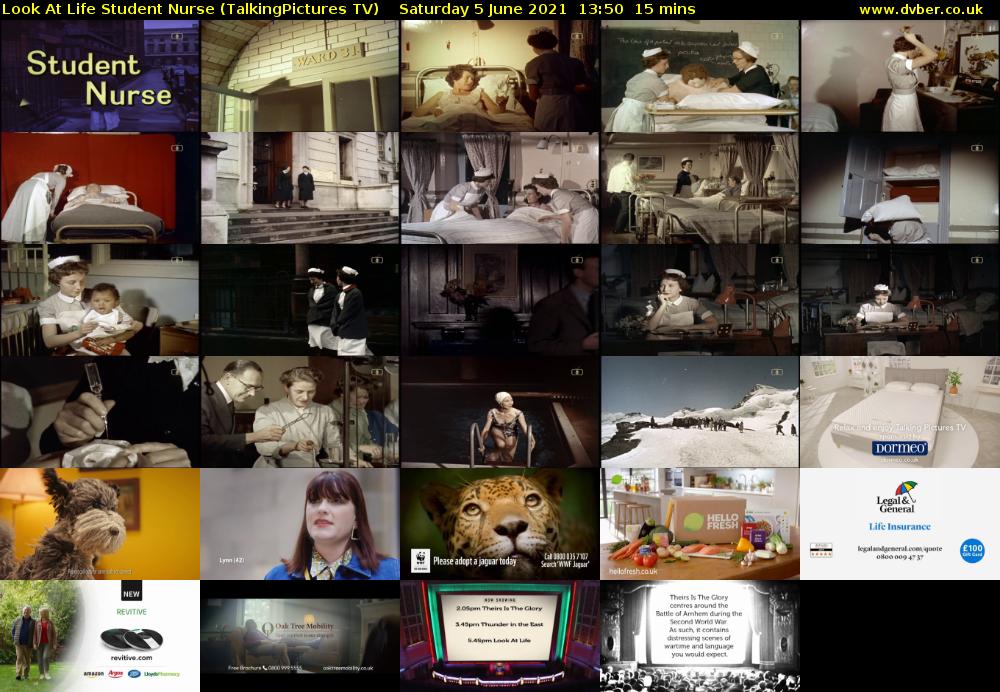The image size is (1000, 692).
Task: Click the Hello Fresh lime logo on box
Action: click(694, 520)
